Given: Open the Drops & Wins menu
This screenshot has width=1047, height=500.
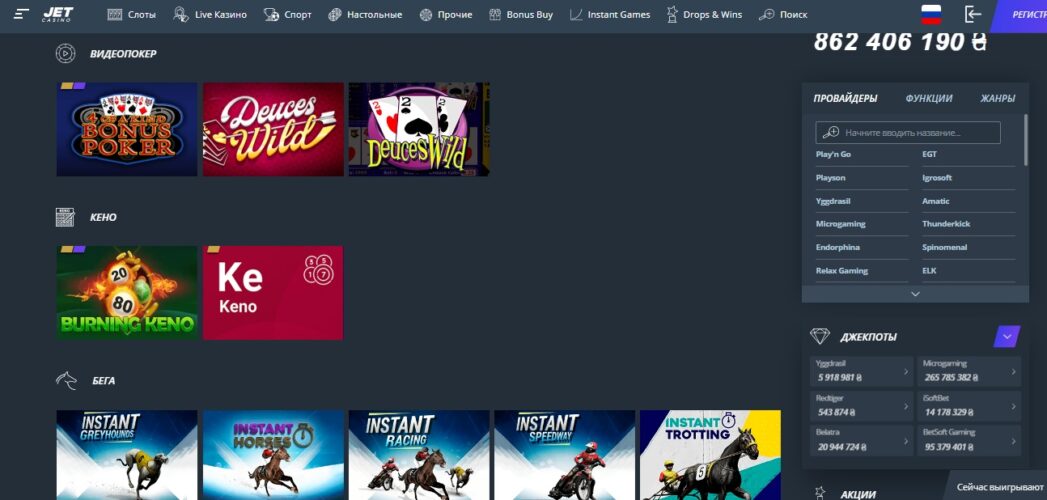Looking at the screenshot, I should tap(704, 15).
